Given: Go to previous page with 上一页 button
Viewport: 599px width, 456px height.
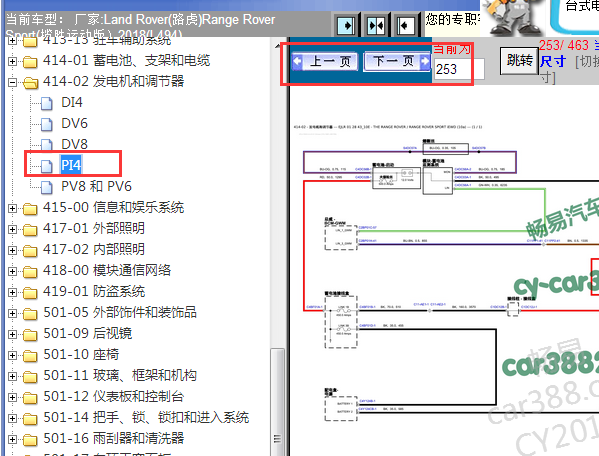Looking at the screenshot, I should [x=325, y=61].
